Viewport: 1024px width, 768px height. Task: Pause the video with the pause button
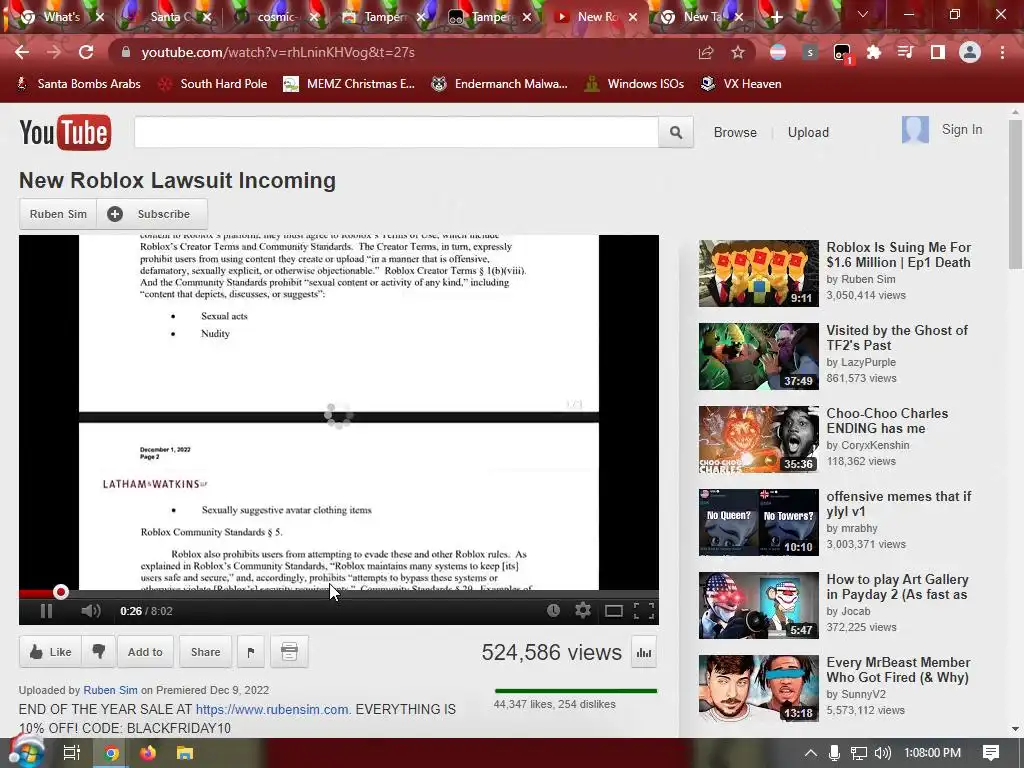click(x=46, y=611)
